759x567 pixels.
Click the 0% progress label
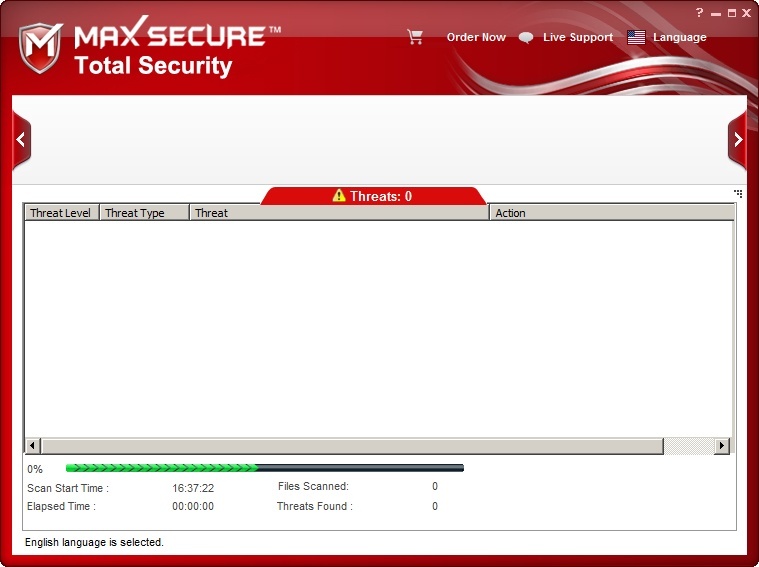click(x=35, y=469)
